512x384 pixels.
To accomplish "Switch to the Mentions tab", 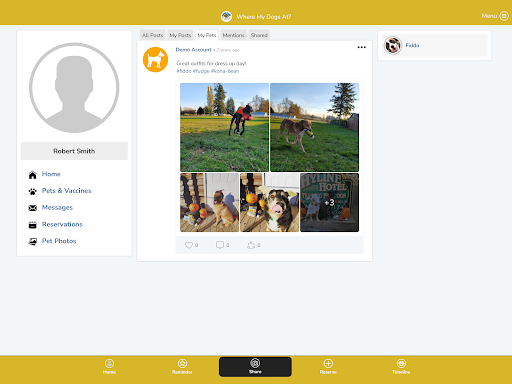I will 233,35.
